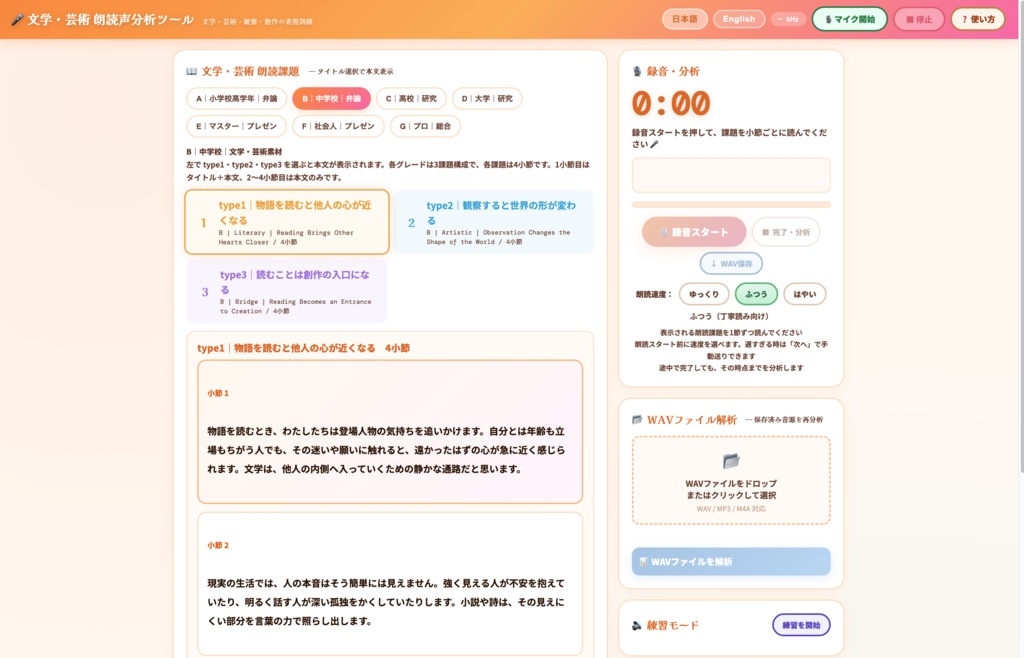Screen dimensions: 1024x658
Task: Click the WAVファイルを解析 analyze button
Action: point(730,561)
